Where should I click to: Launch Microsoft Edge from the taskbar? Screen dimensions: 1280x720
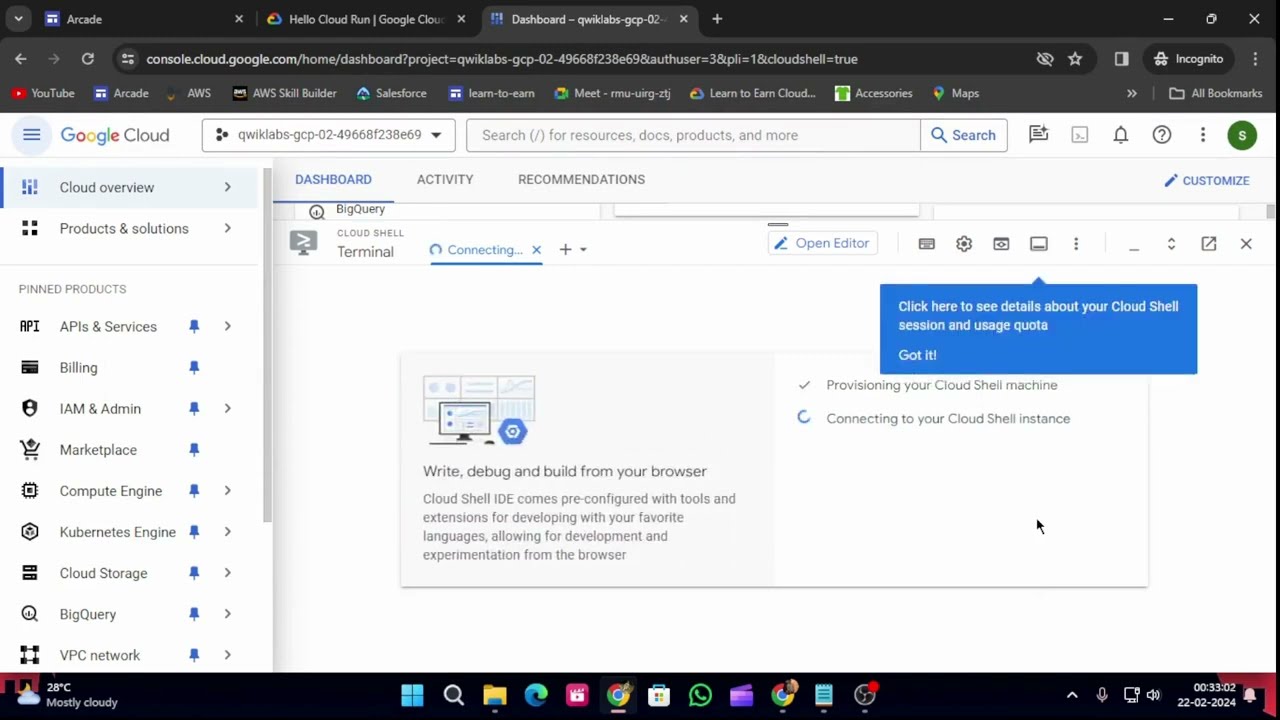(x=536, y=695)
